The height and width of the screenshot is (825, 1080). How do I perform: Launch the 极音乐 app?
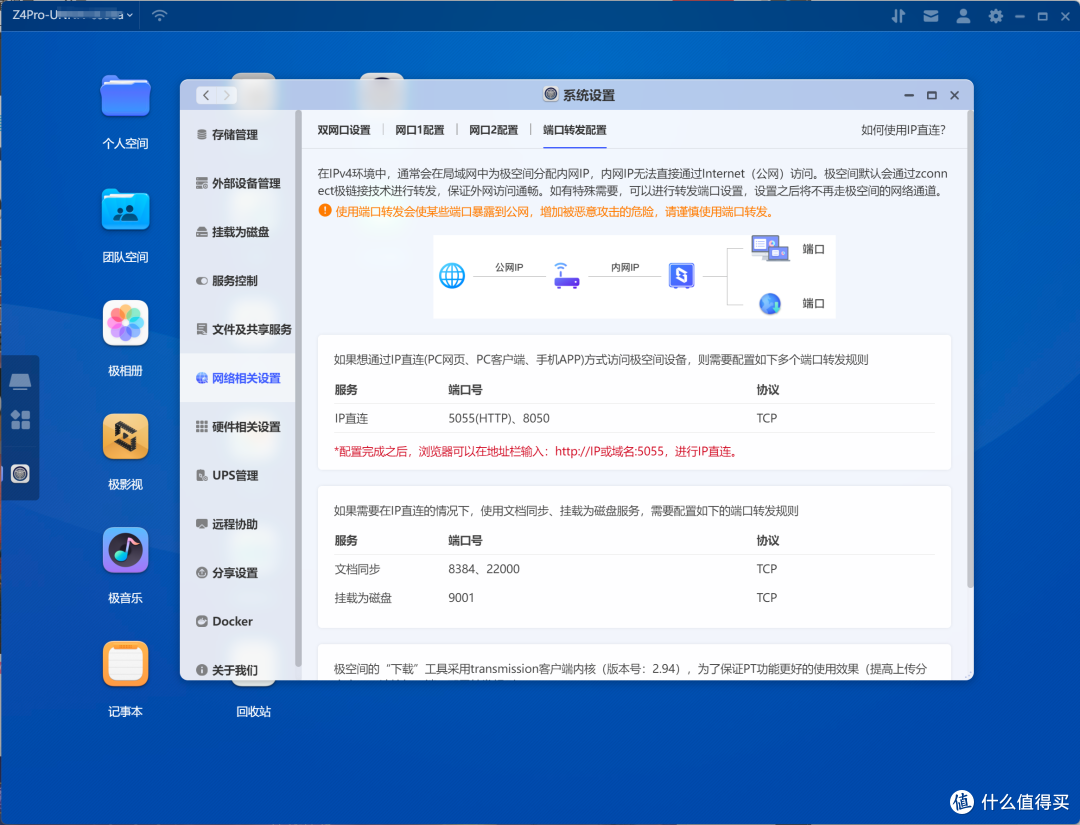pyautogui.click(x=125, y=550)
